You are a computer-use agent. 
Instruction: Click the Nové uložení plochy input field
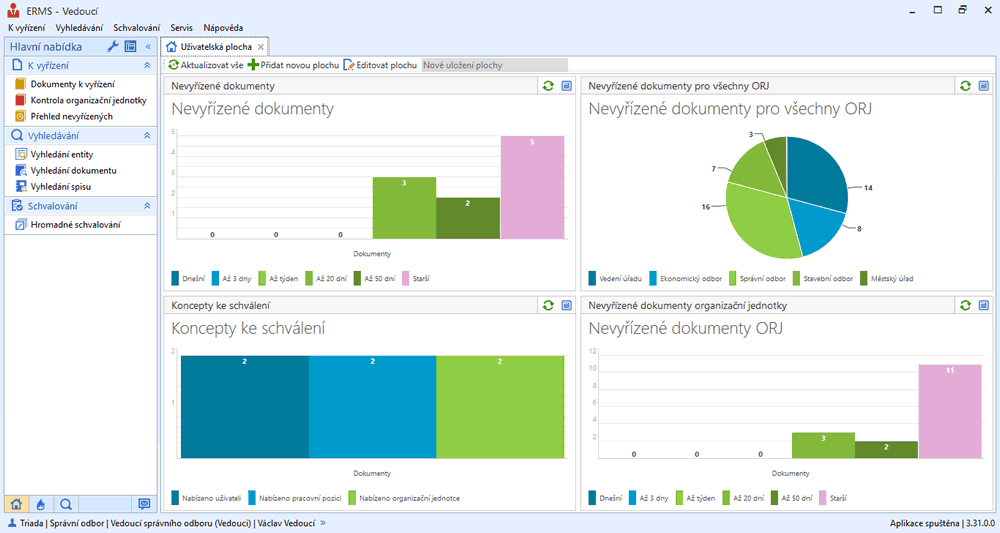[494, 65]
